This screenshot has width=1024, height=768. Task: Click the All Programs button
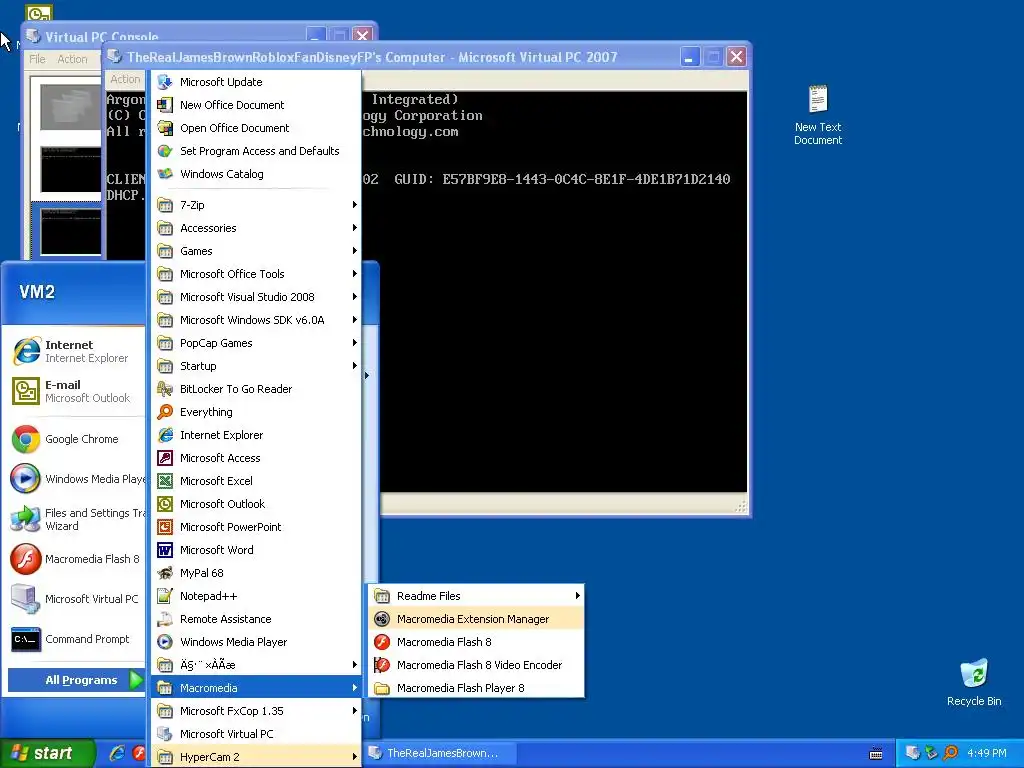(x=76, y=680)
